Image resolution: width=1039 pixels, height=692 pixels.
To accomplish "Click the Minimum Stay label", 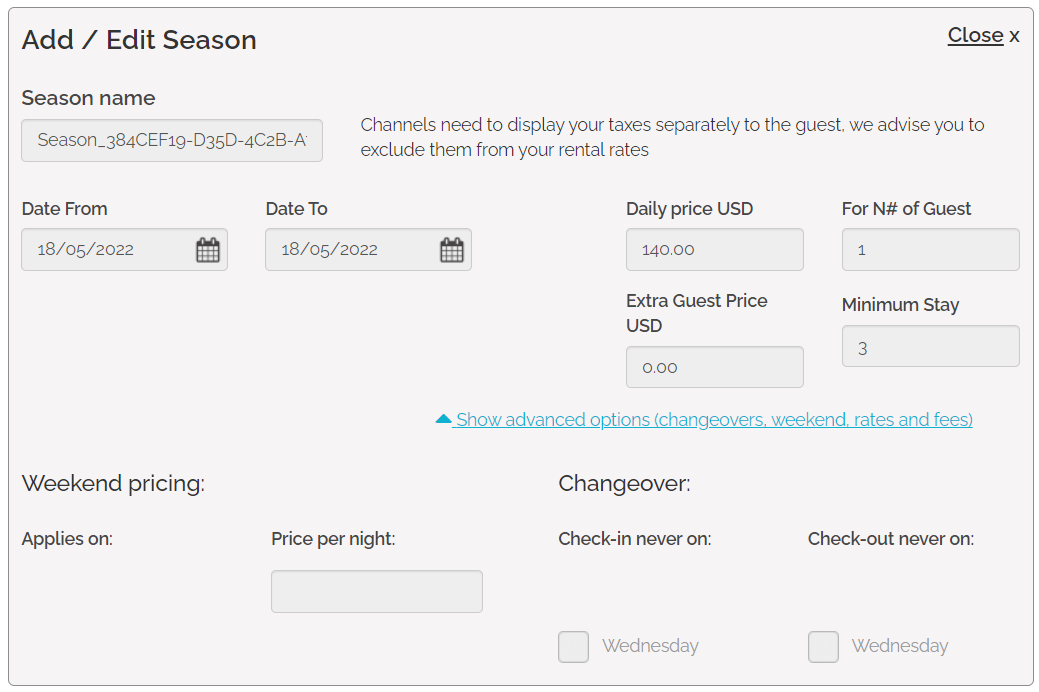I will click(900, 305).
